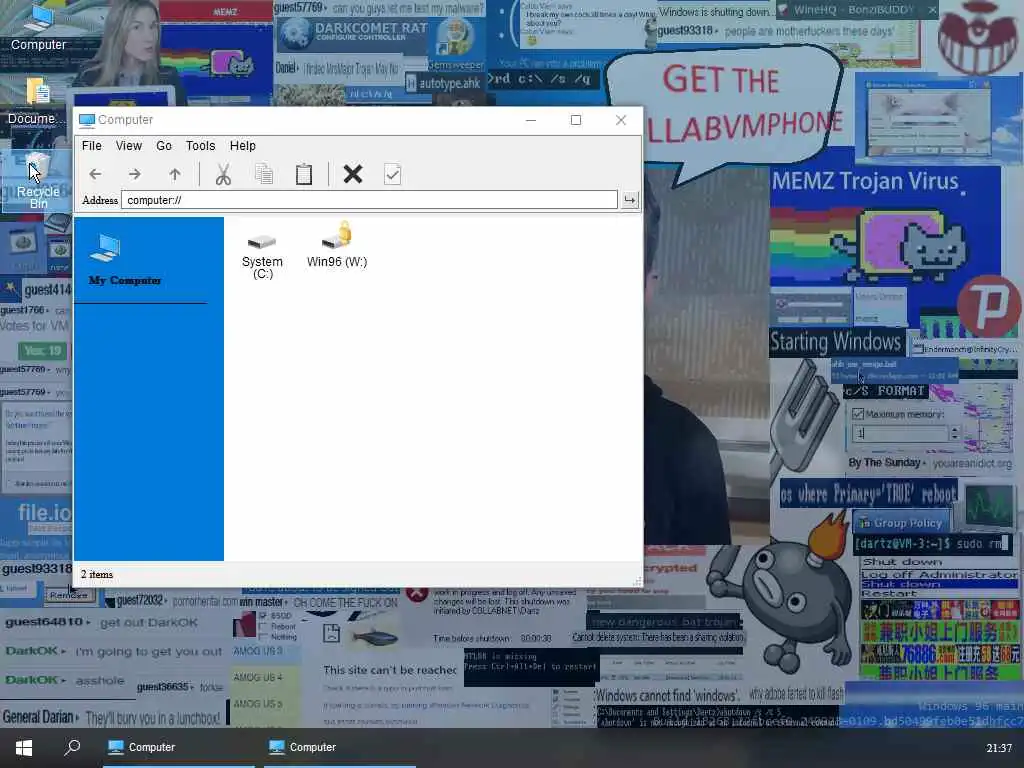Navigate up one folder level

[174, 174]
